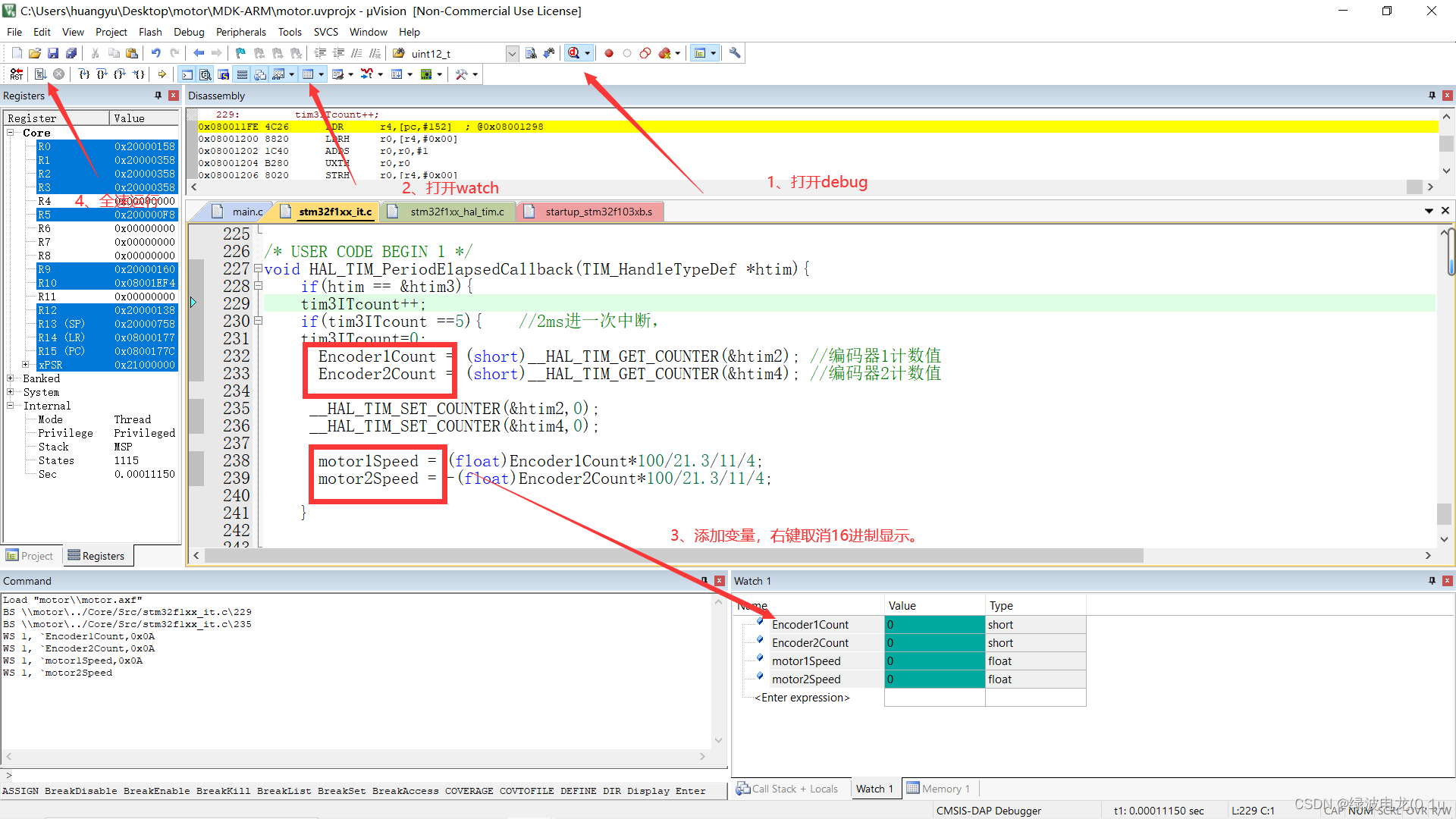
Task: Toggle auto-hide pin on Registers panel
Action: pyautogui.click(x=158, y=96)
